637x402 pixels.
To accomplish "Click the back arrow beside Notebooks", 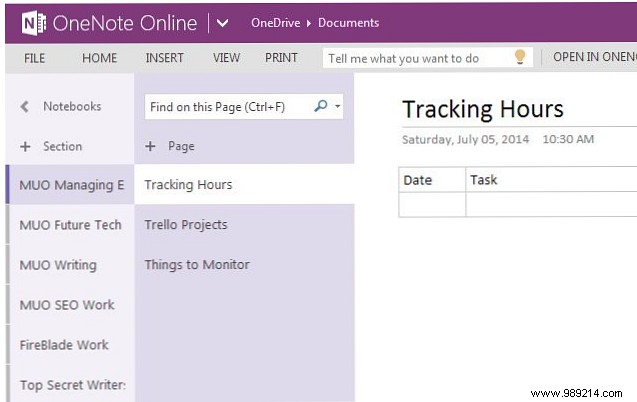I will 24,107.
